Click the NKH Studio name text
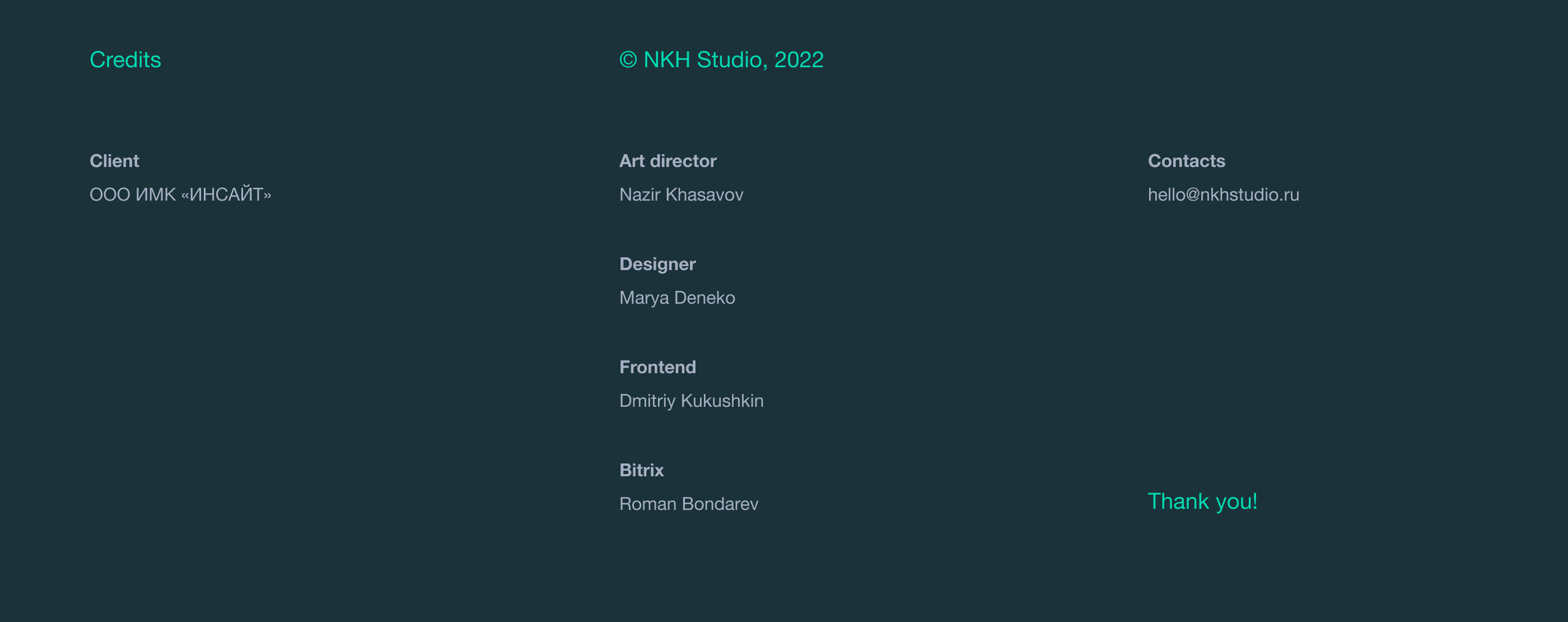1568x622 pixels. coord(705,60)
